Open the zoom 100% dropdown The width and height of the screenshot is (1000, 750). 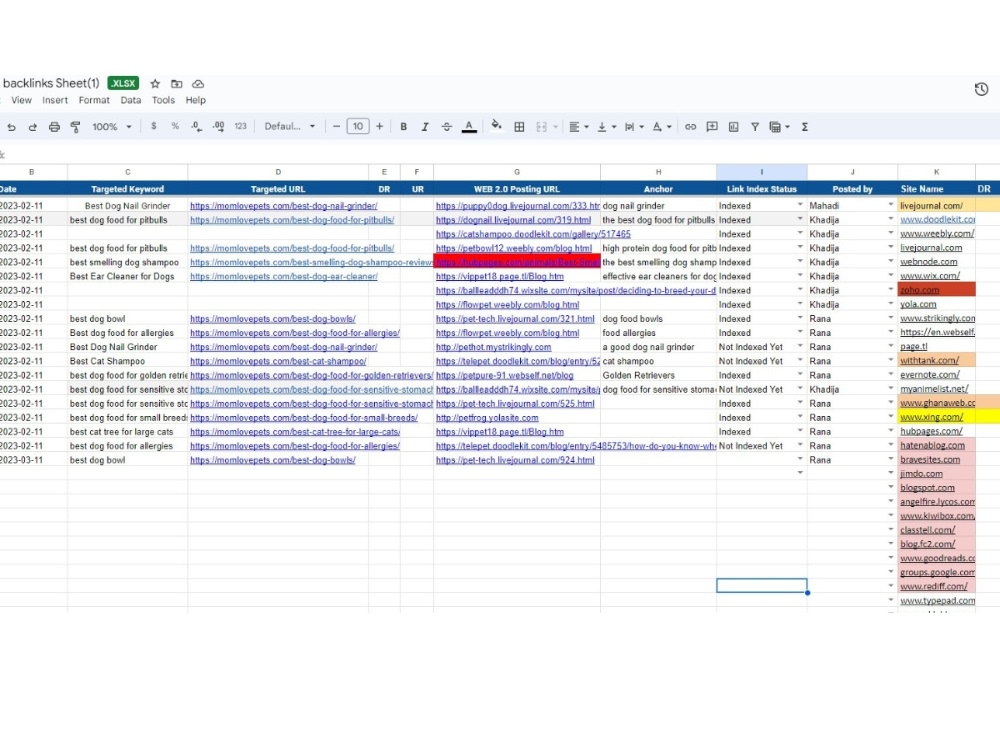[x=112, y=127]
